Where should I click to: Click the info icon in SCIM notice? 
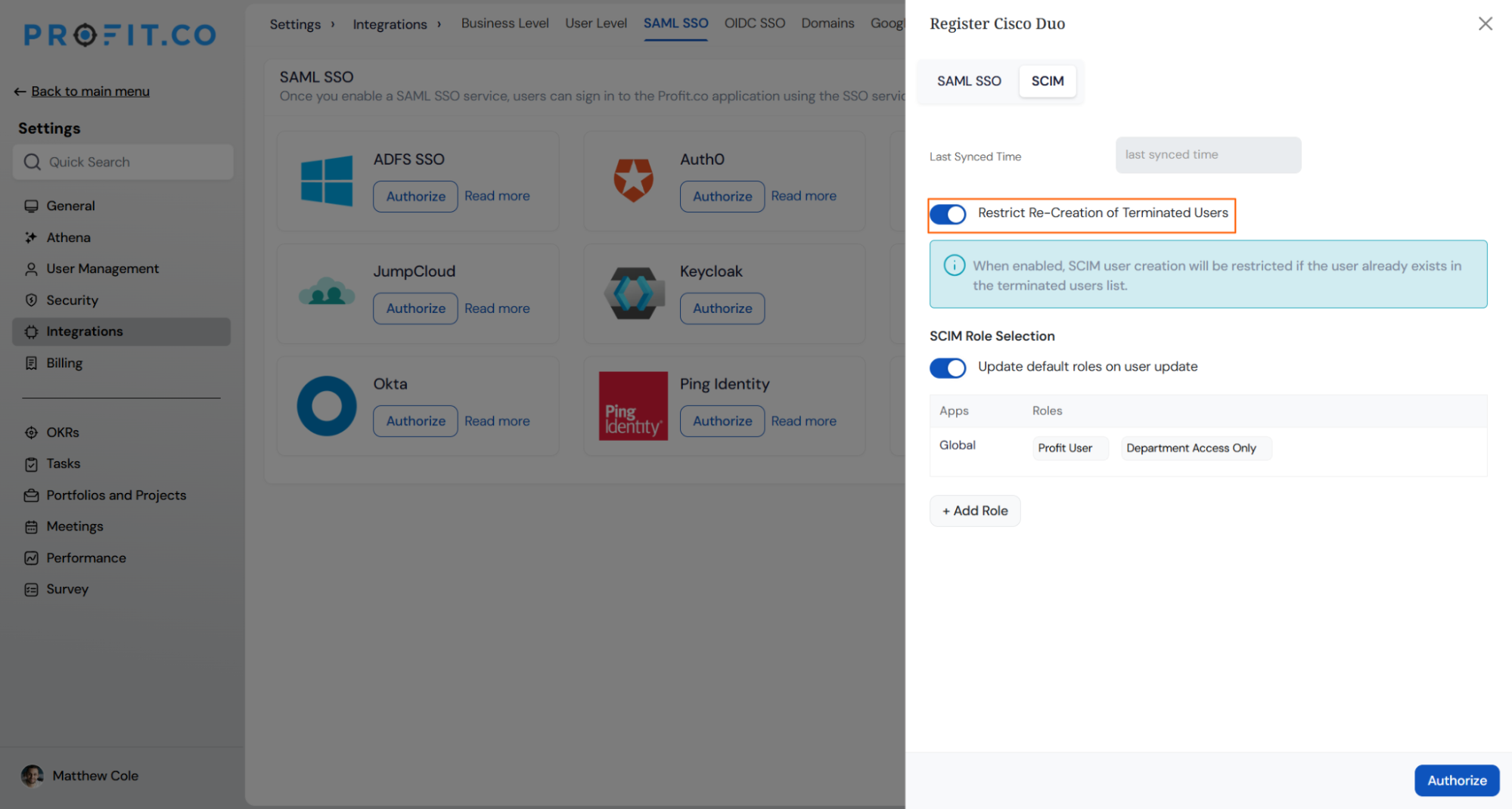tap(954, 265)
